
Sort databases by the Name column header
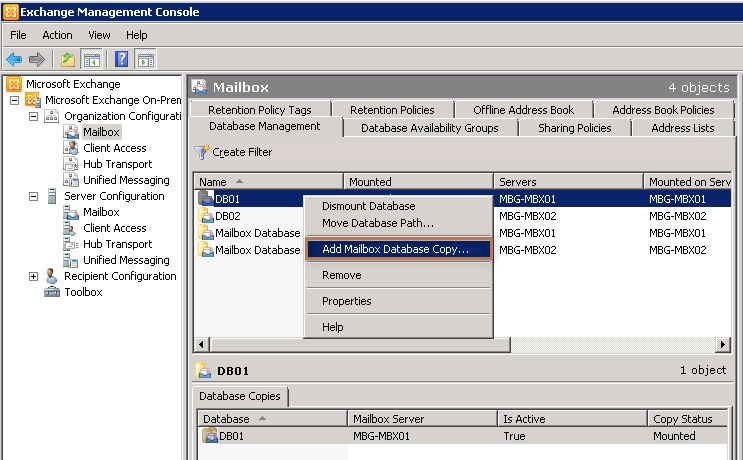tap(268, 182)
